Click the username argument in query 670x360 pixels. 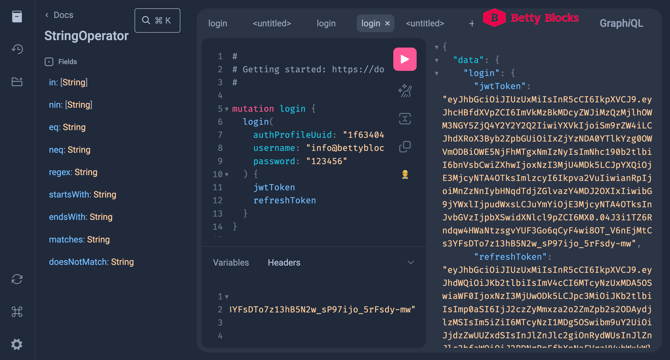tap(274, 148)
